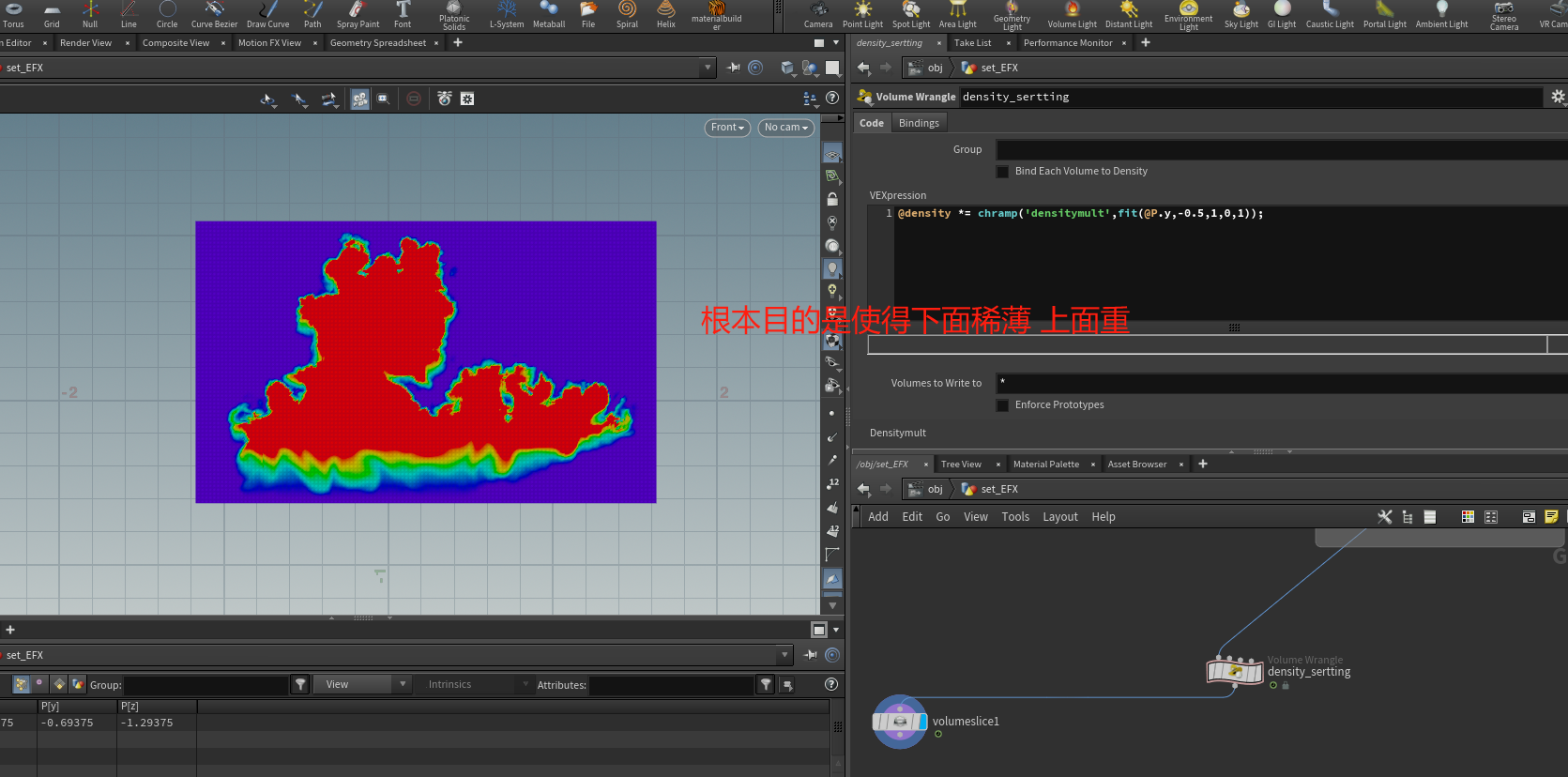Image resolution: width=1568 pixels, height=777 pixels.
Task: Click the obj path button in parameters
Action: (x=927, y=68)
